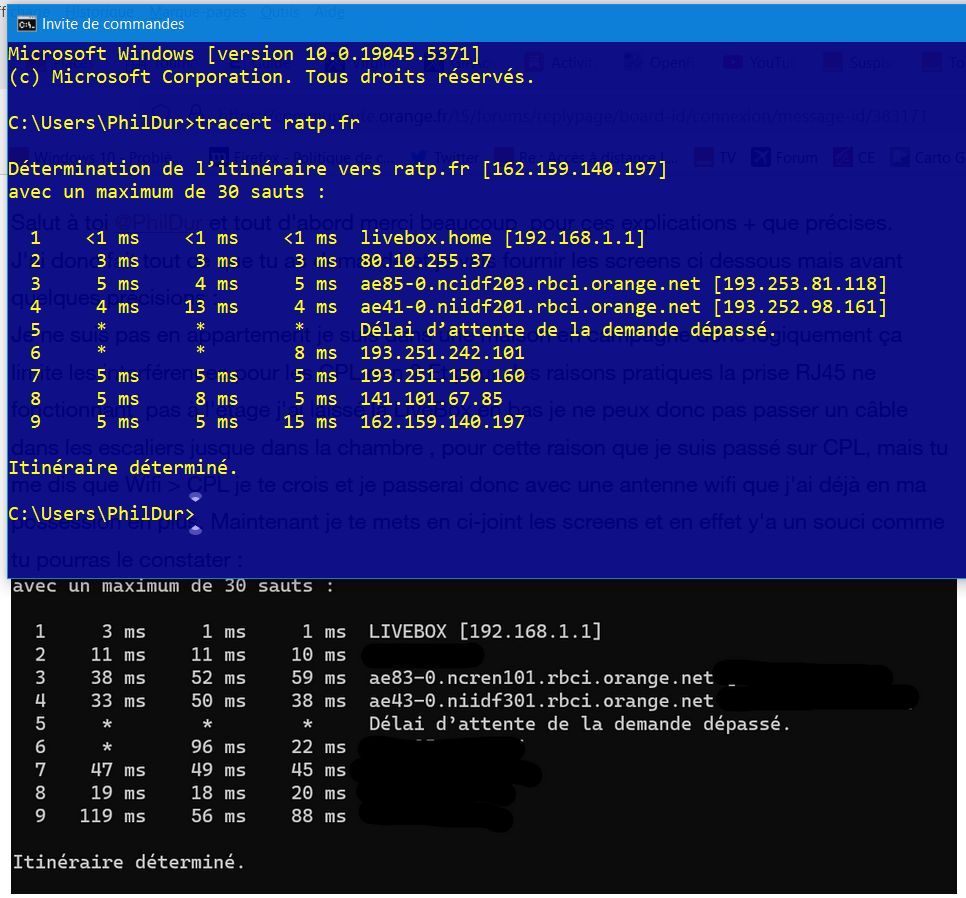The image size is (966, 898).
Task: Click the '15 ms' value in hop 9
Action: [x=310, y=422]
